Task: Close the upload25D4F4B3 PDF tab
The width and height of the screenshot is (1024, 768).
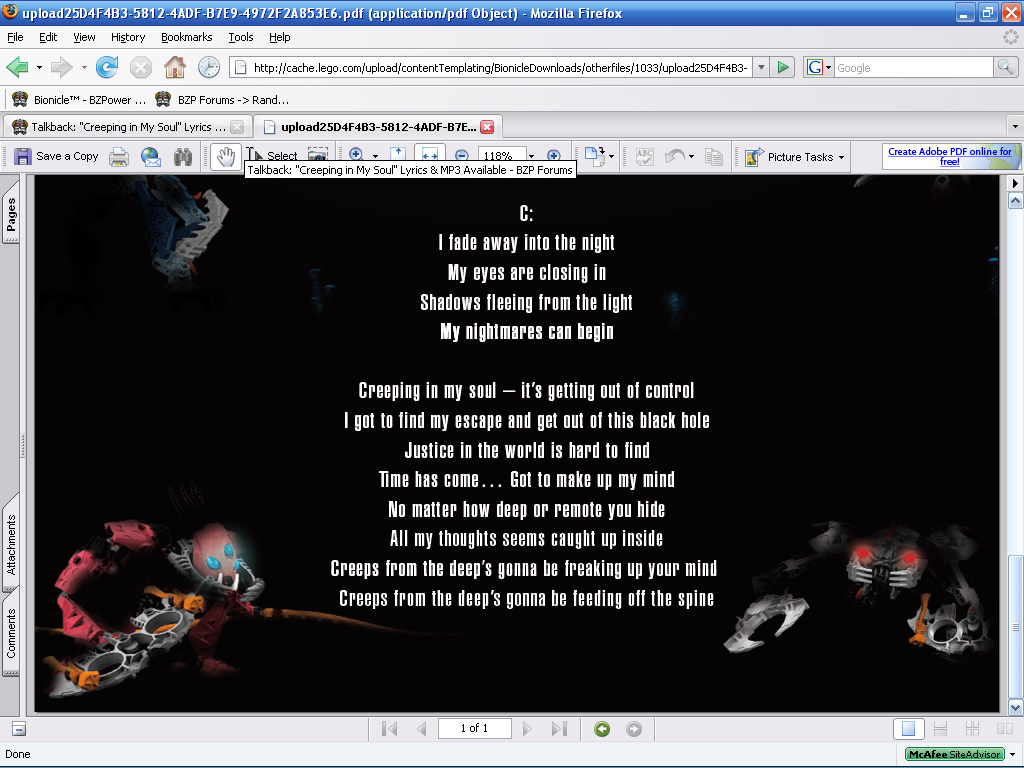Action: tap(487, 127)
